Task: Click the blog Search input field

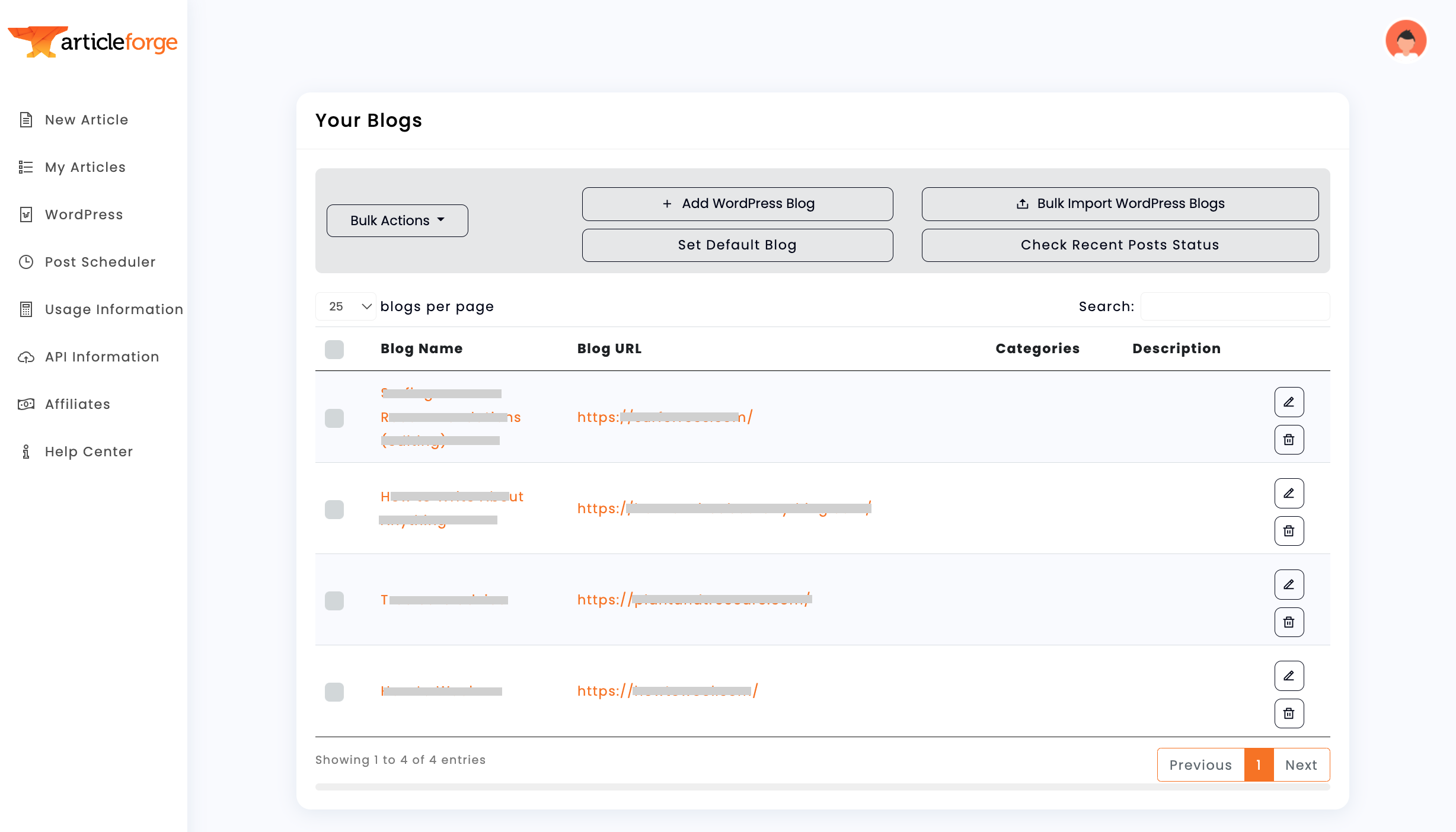Action: coord(1235,306)
